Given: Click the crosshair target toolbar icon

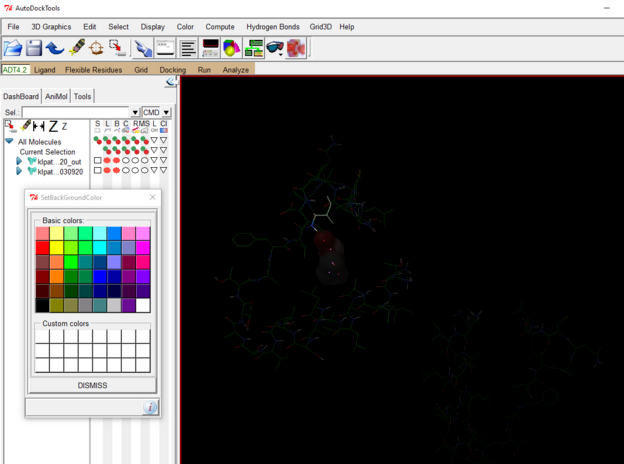Looking at the screenshot, I should tap(96, 48).
